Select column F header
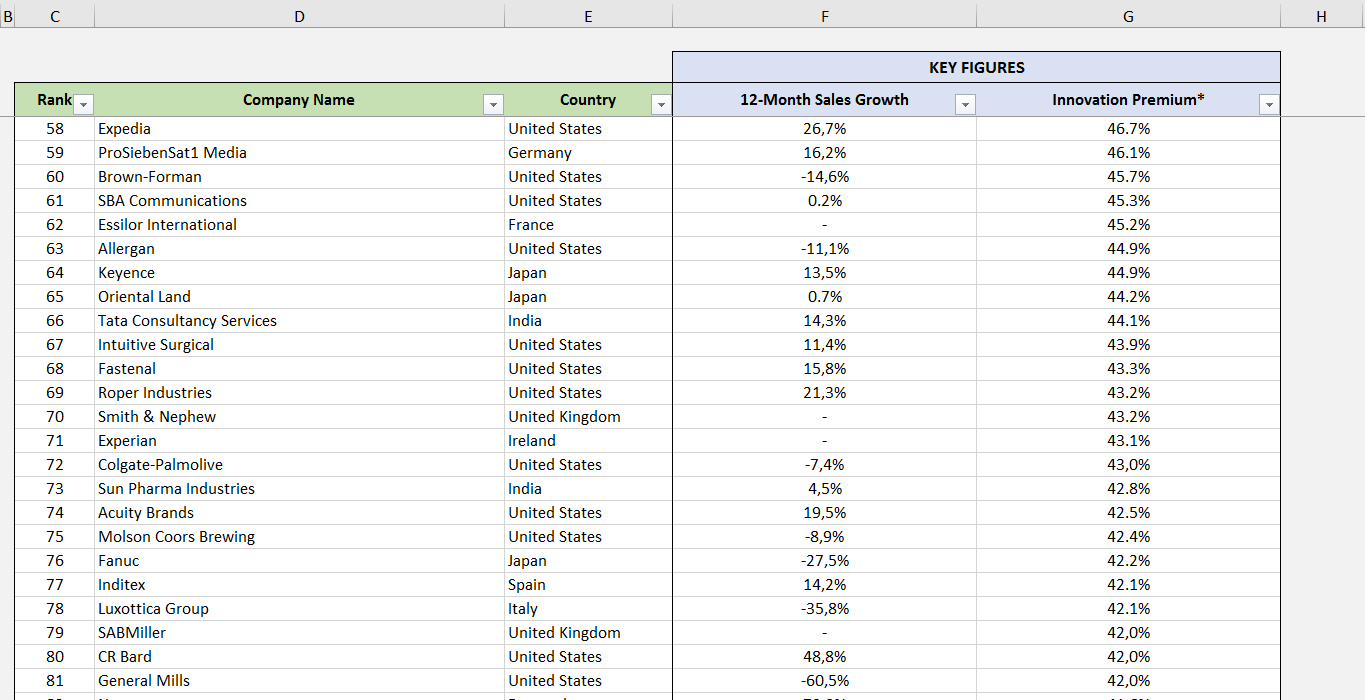This screenshot has width=1365, height=700. click(825, 16)
